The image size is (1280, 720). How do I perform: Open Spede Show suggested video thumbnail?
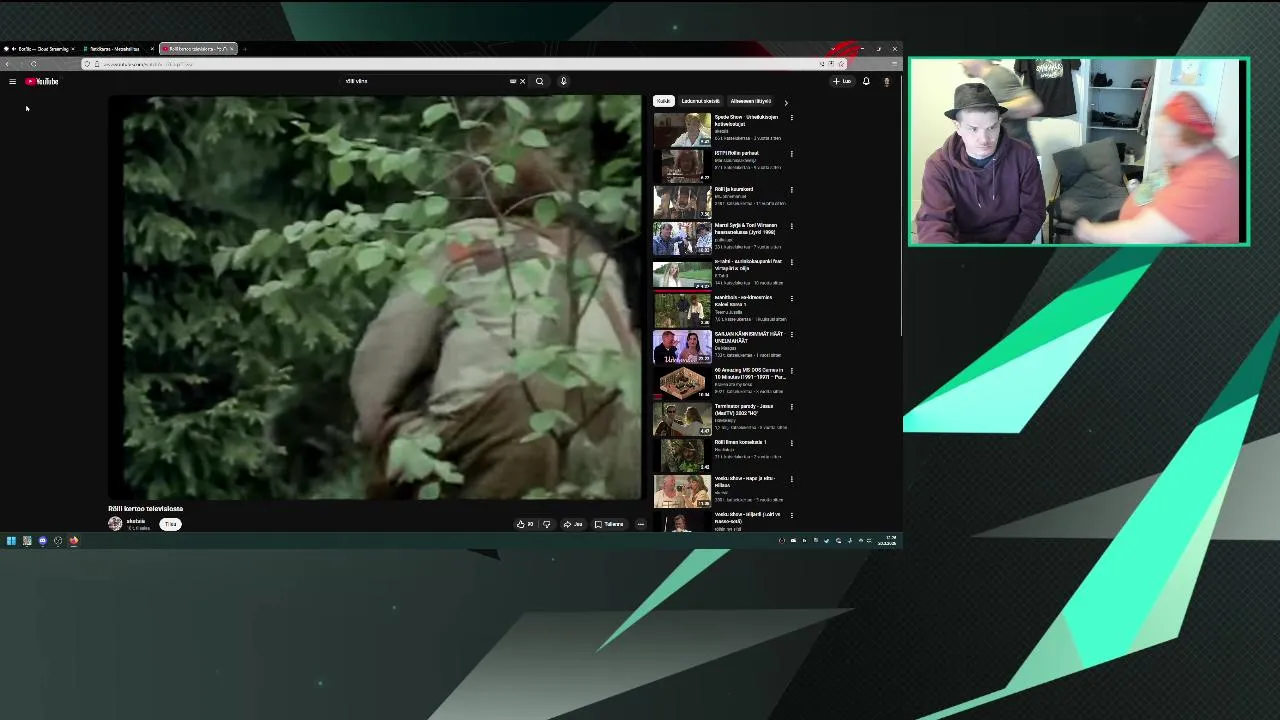click(x=682, y=129)
